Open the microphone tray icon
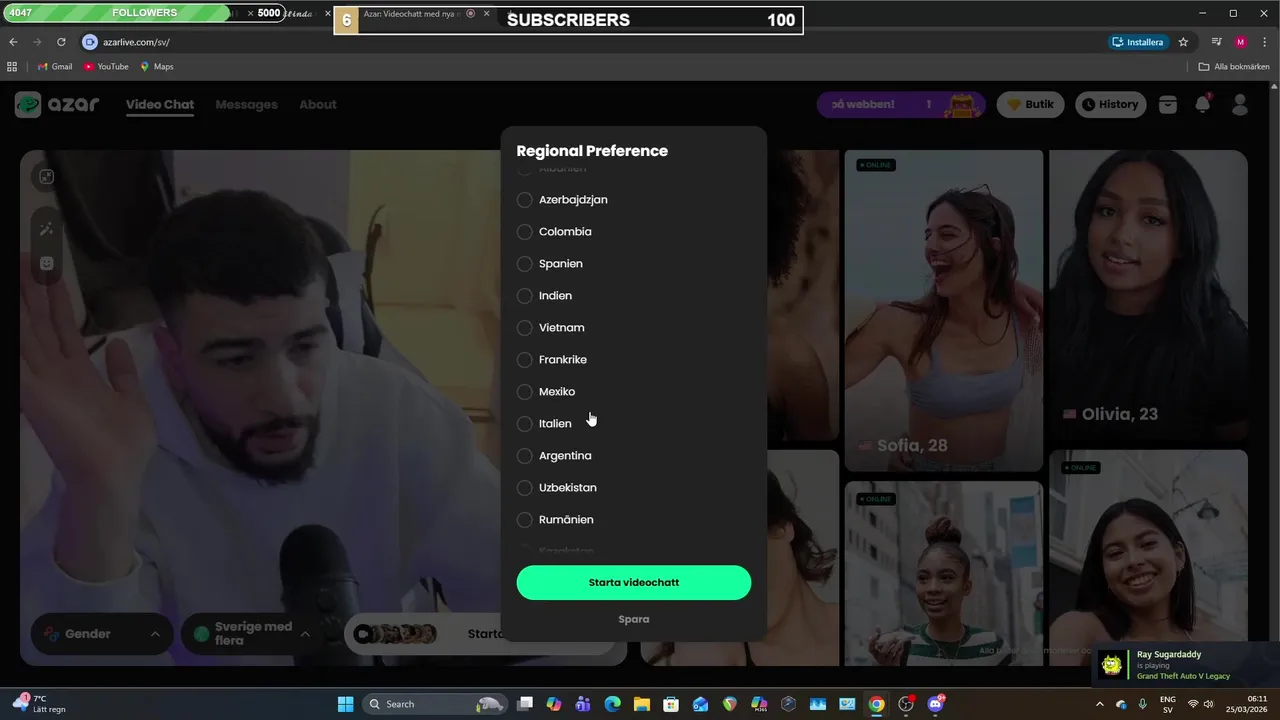The image size is (1280, 720). [x=1143, y=704]
